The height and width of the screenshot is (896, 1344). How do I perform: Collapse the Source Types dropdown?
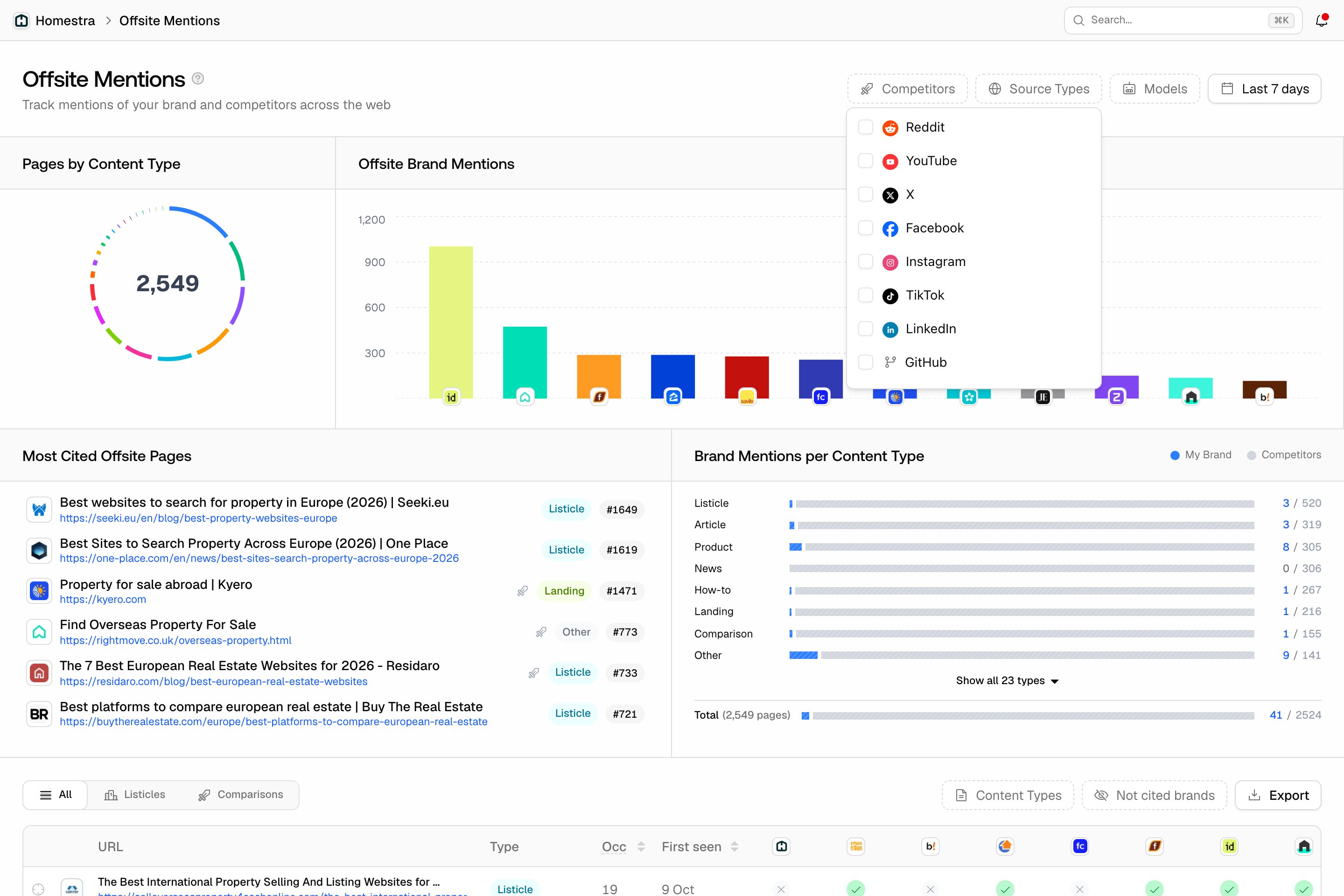[1038, 89]
